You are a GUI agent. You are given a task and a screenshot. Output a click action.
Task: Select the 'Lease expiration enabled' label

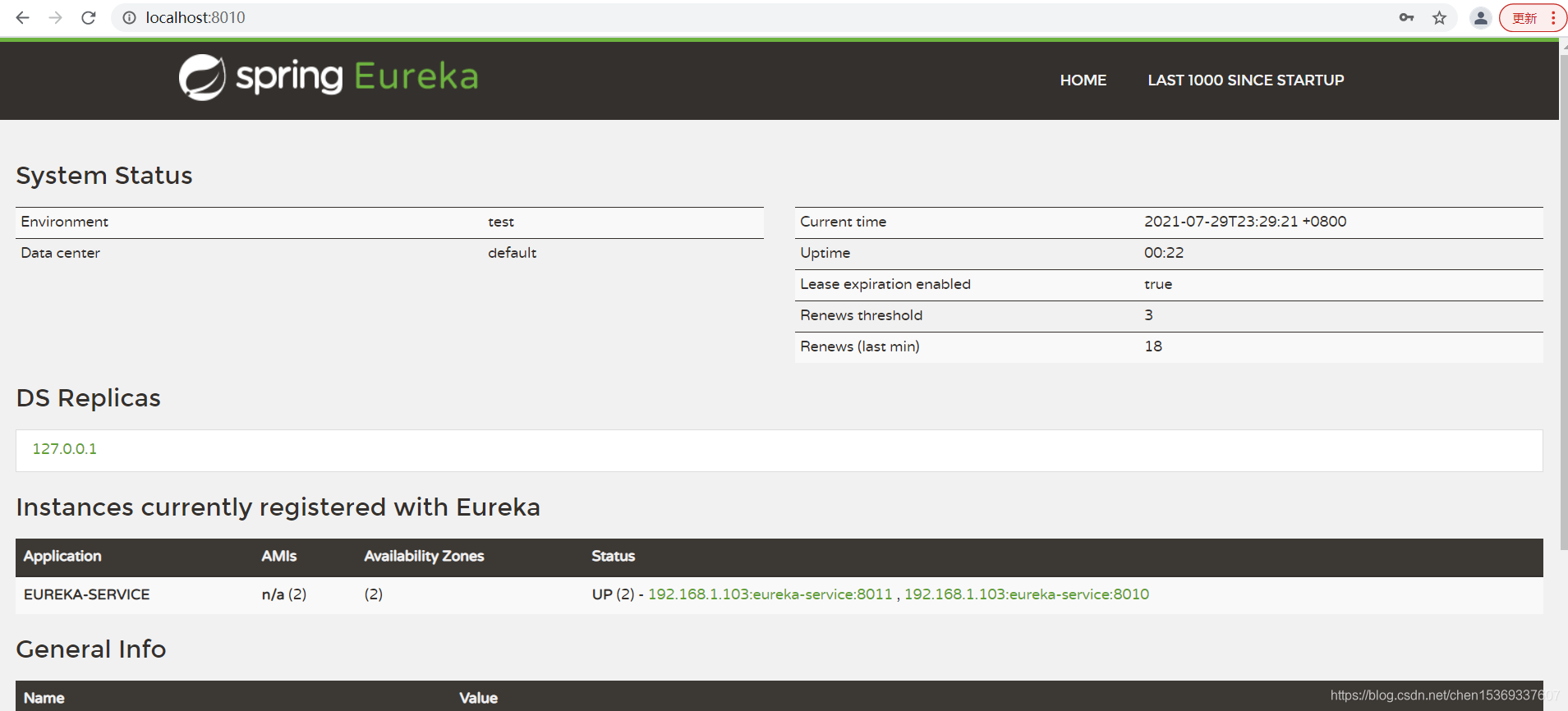point(885,284)
